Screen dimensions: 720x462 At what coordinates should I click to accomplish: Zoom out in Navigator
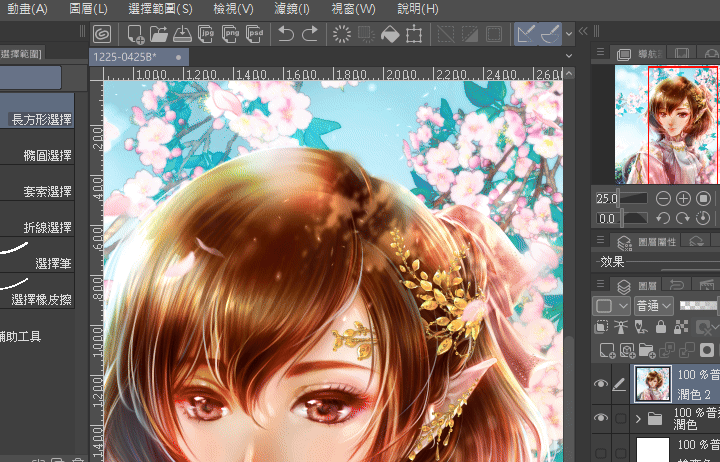[663, 198]
